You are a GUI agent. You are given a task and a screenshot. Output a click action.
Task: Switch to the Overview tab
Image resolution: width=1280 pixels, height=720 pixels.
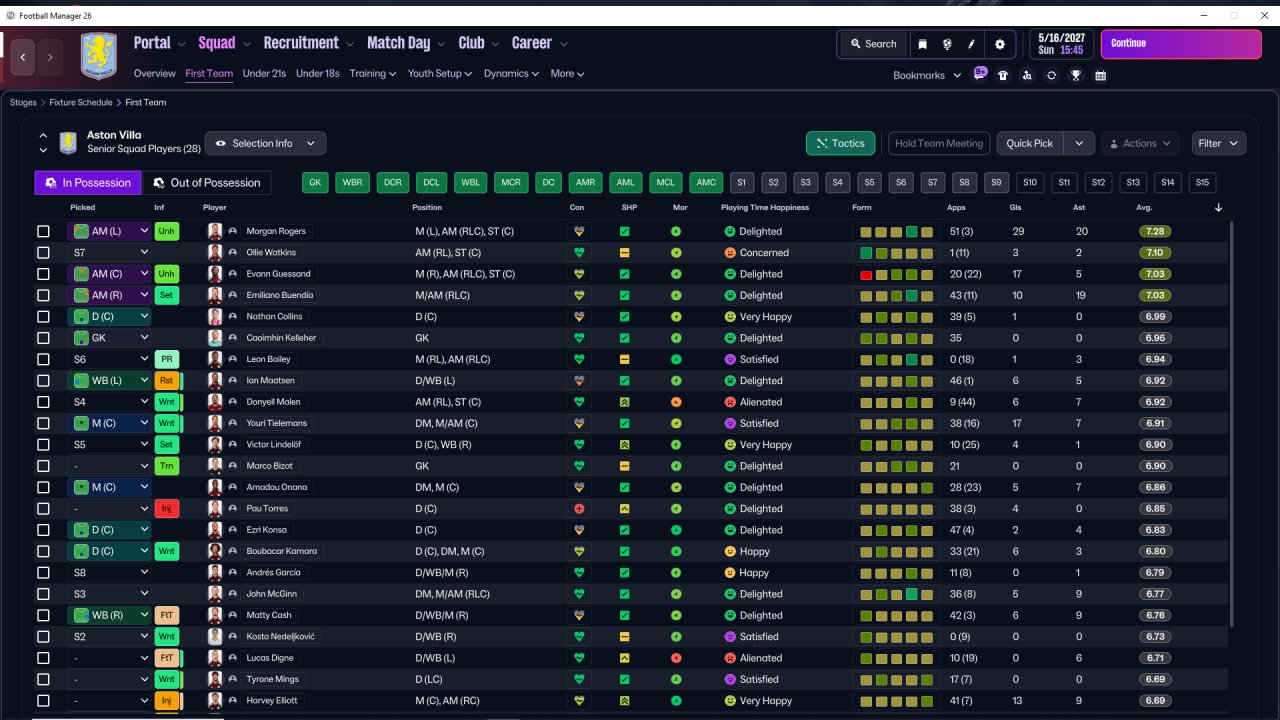(x=155, y=74)
